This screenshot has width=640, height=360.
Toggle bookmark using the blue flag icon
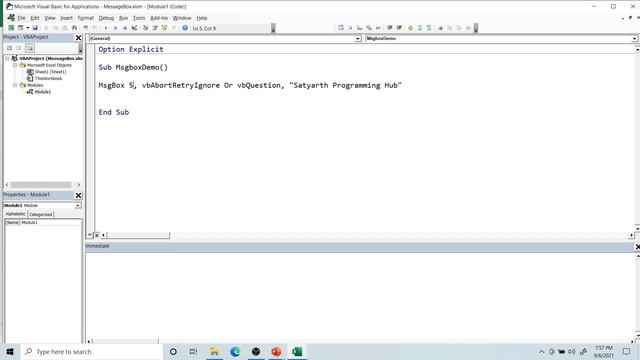[x=440, y=28]
